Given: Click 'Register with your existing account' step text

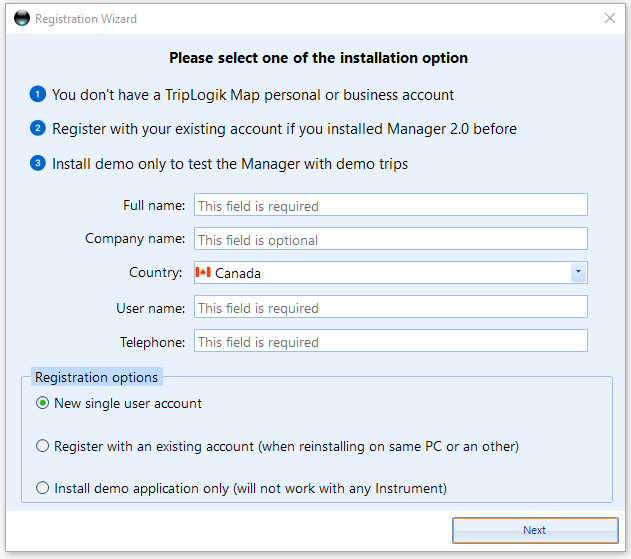Looking at the screenshot, I should [x=284, y=129].
